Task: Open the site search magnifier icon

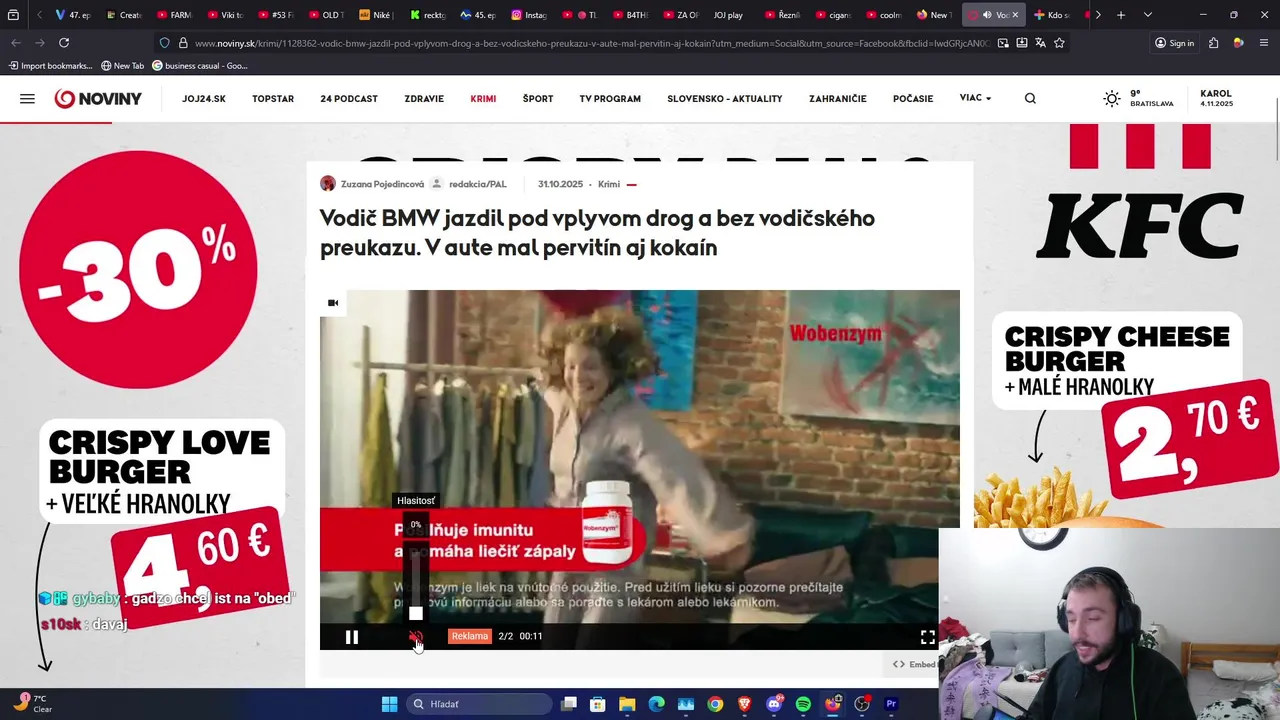Action: coord(1030,98)
